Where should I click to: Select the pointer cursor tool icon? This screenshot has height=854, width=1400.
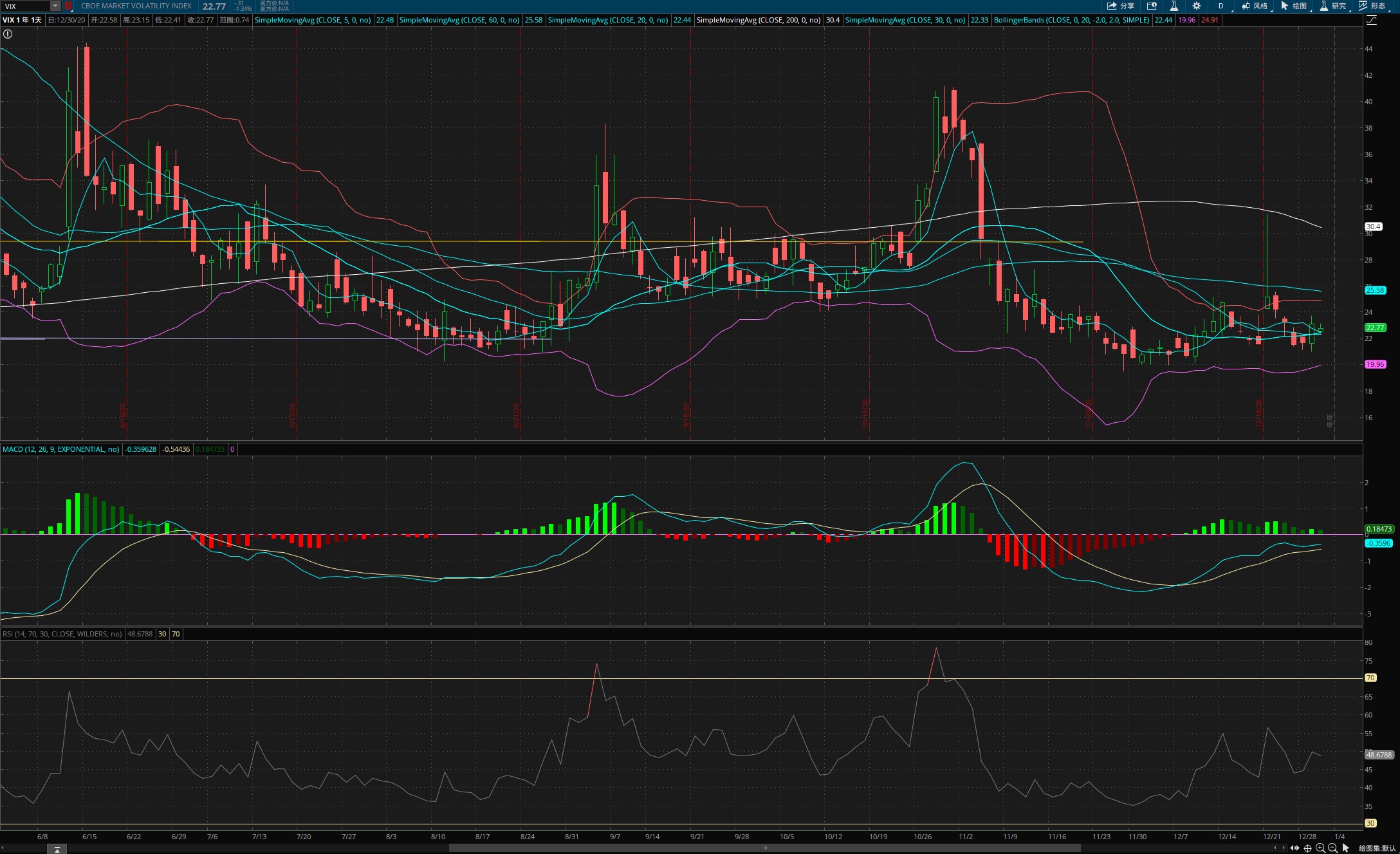pos(1345,848)
